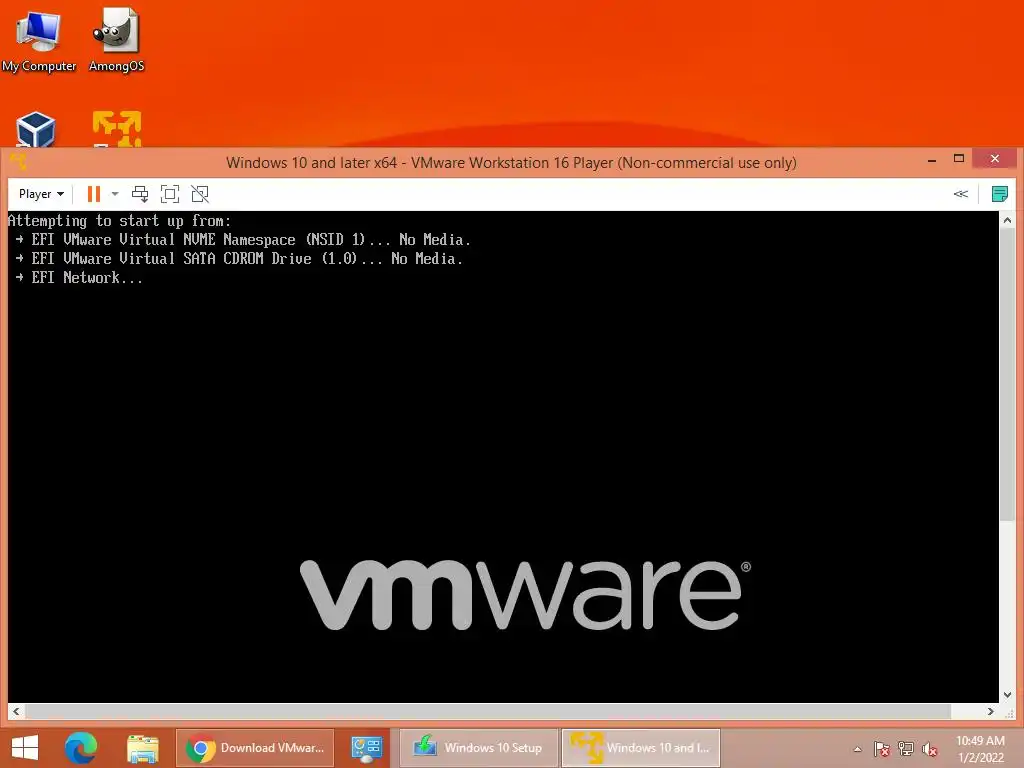Screen dimensions: 1024x768
Task: Enter Unity mode
Action: tap(200, 194)
